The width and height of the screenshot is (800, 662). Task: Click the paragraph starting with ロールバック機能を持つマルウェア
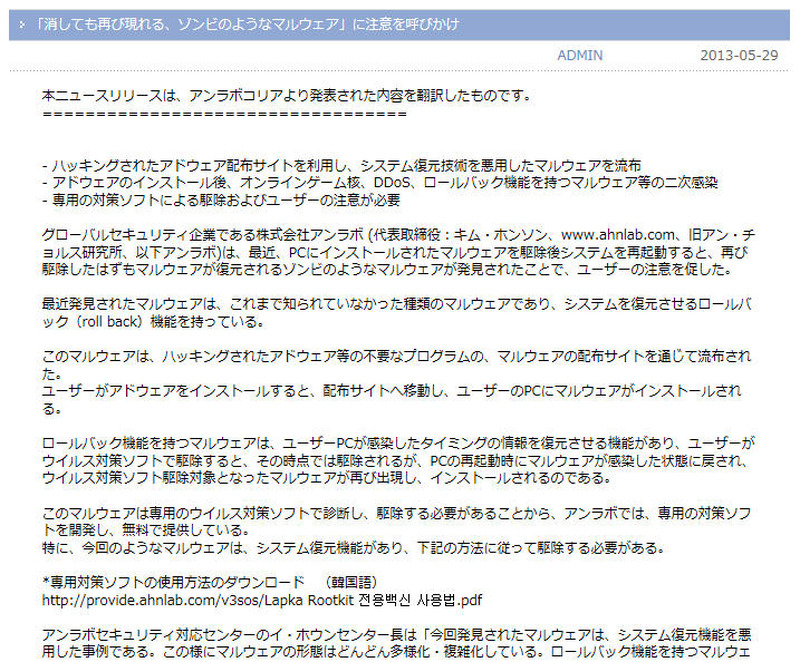coord(395,462)
